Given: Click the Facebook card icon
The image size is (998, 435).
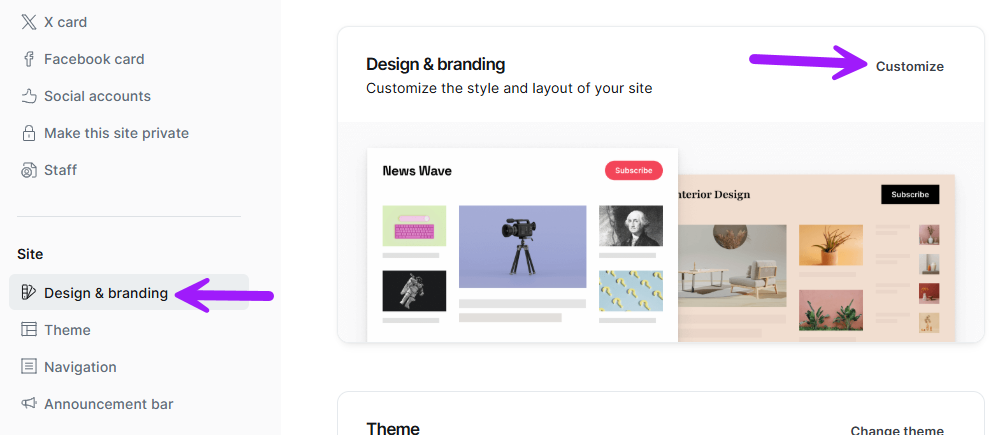Looking at the screenshot, I should pyautogui.click(x=29, y=59).
